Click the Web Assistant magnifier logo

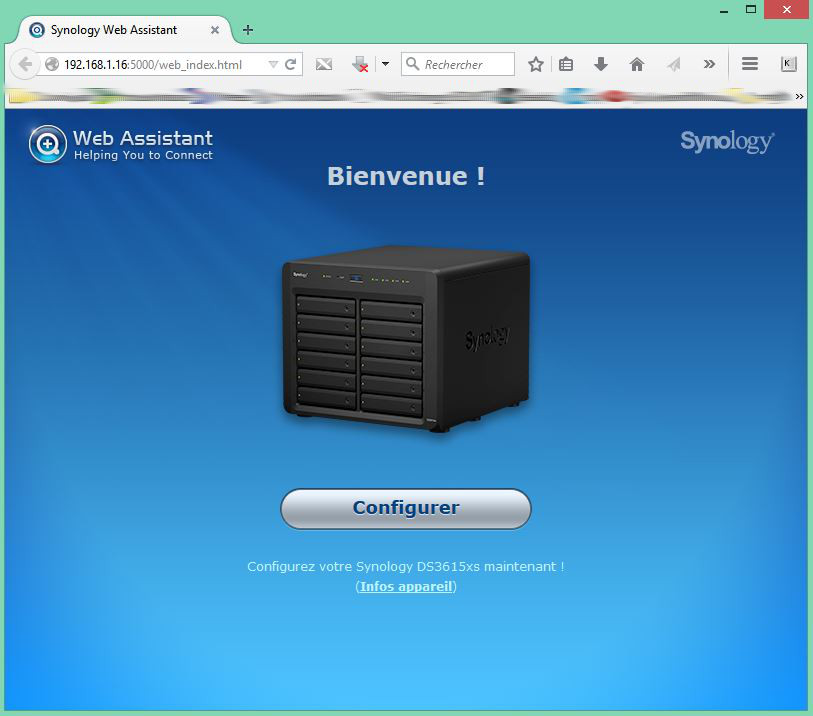(x=48, y=144)
